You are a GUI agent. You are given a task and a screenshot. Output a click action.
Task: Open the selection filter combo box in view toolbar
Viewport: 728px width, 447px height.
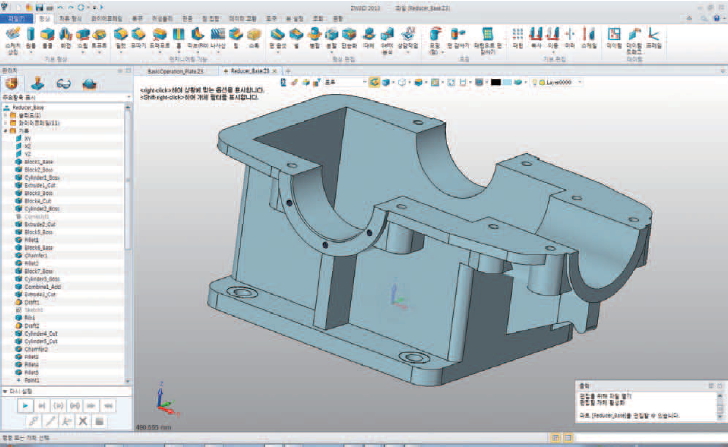345,82
